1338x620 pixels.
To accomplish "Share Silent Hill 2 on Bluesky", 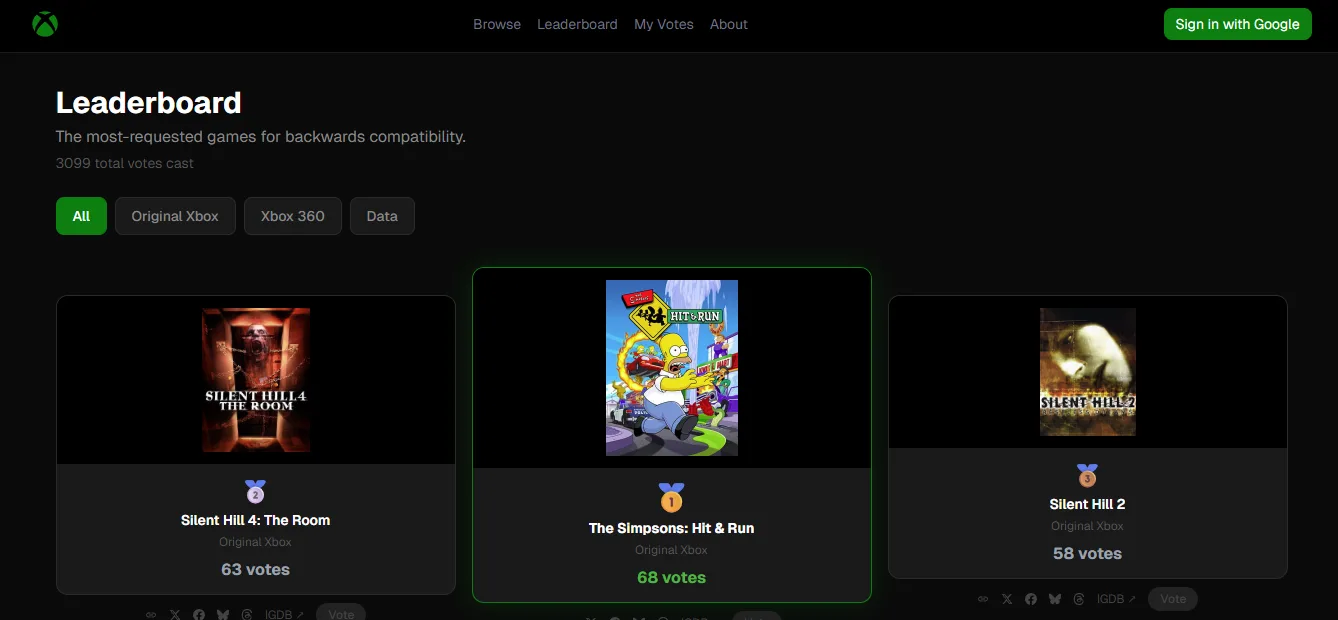I will pos(1054,598).
